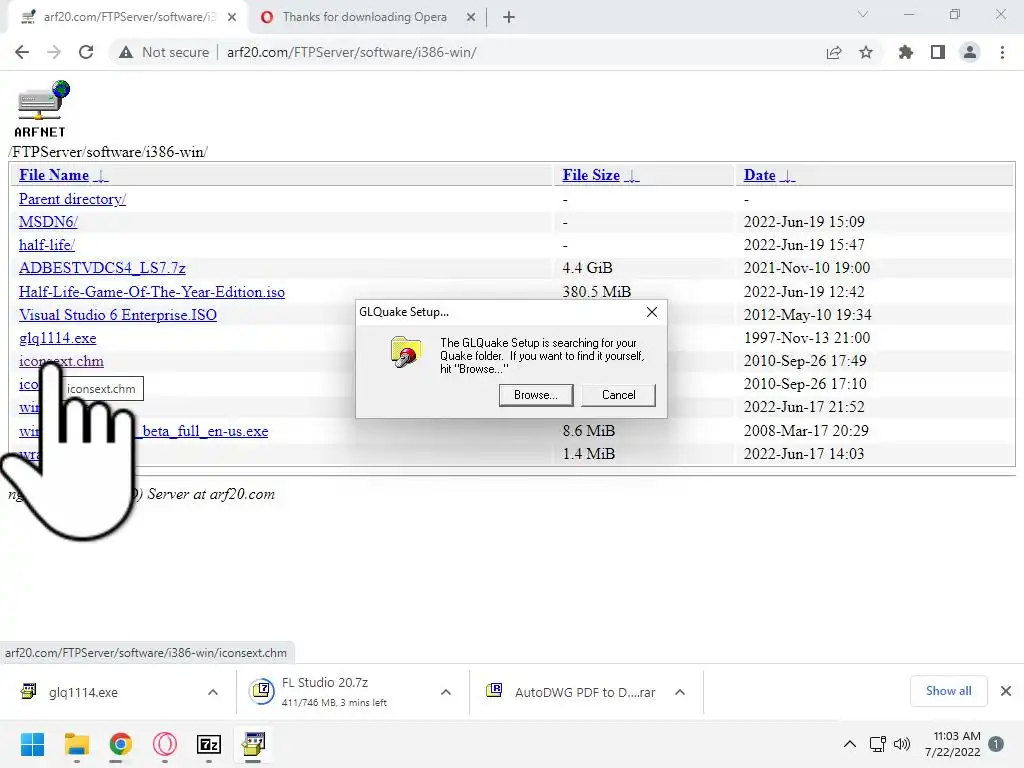Viewport: 1024px width, 768px height.
Task: Open the Chrome three-dot menu
Action: coord(1002,52)
